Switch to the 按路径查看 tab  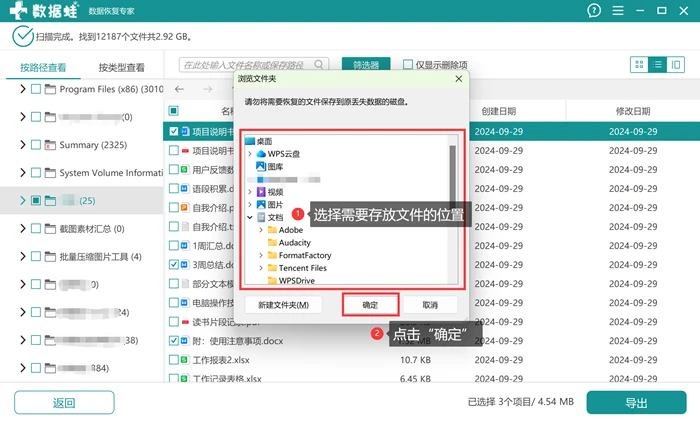[x=43, y=68]
